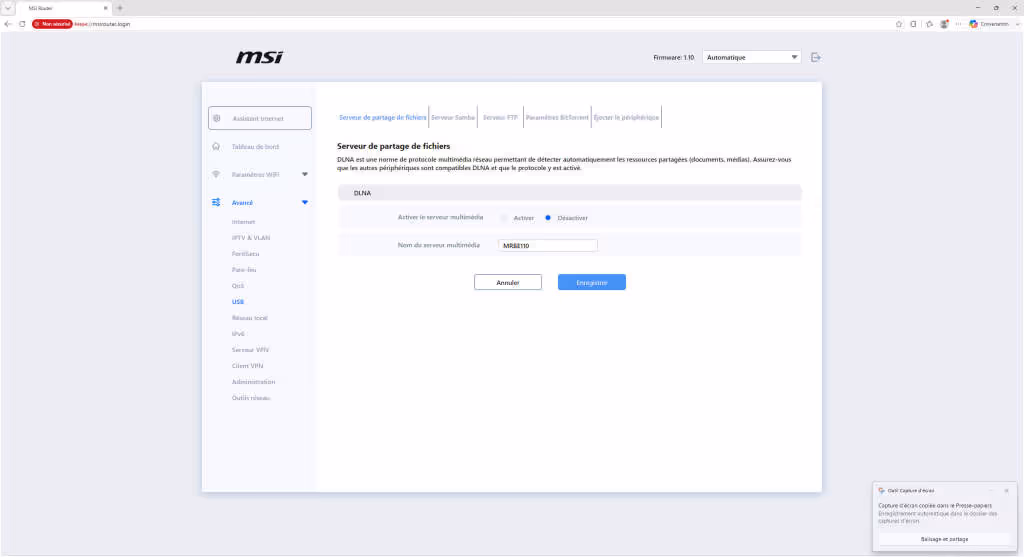
Task: Collapse the Avancé submenu arrow
Action: [304, 202]
